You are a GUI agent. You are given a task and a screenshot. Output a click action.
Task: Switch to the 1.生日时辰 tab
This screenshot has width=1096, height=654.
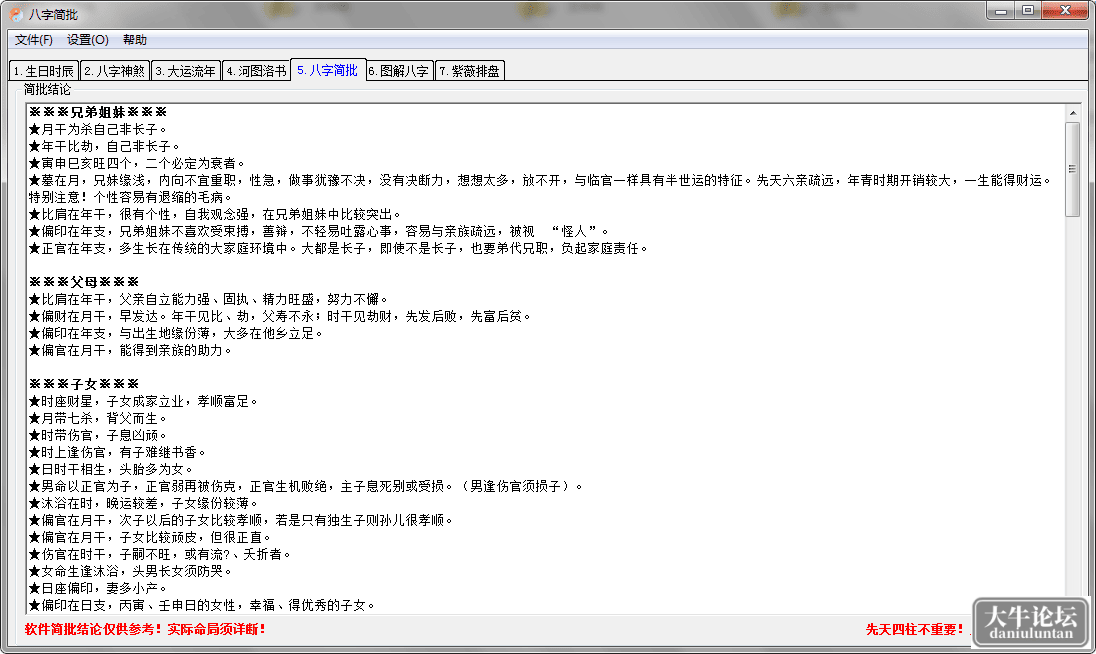click(44, 71)
